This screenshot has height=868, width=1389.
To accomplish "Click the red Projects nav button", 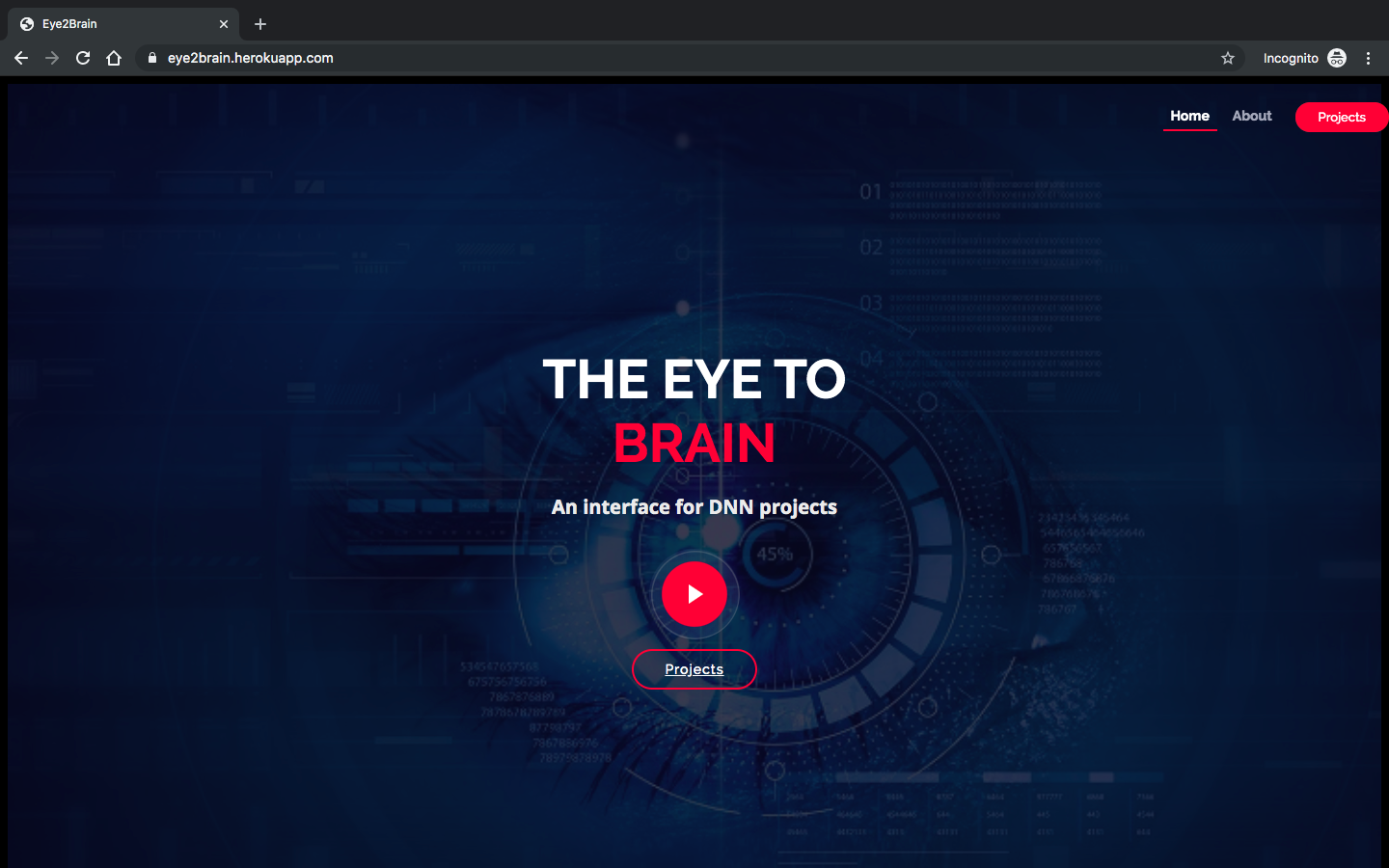I will click(x=1342, y=117).
